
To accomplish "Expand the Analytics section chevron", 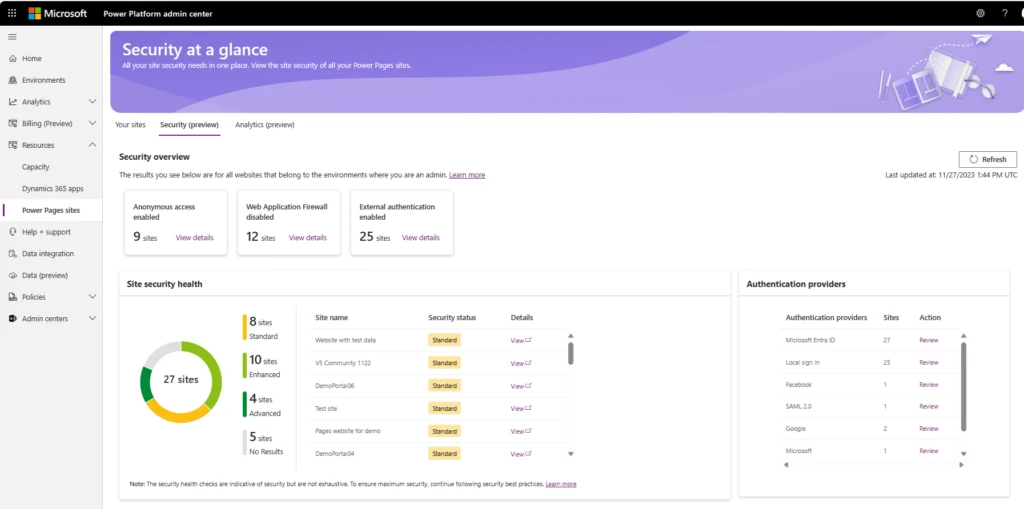I will tap(92, 102).
